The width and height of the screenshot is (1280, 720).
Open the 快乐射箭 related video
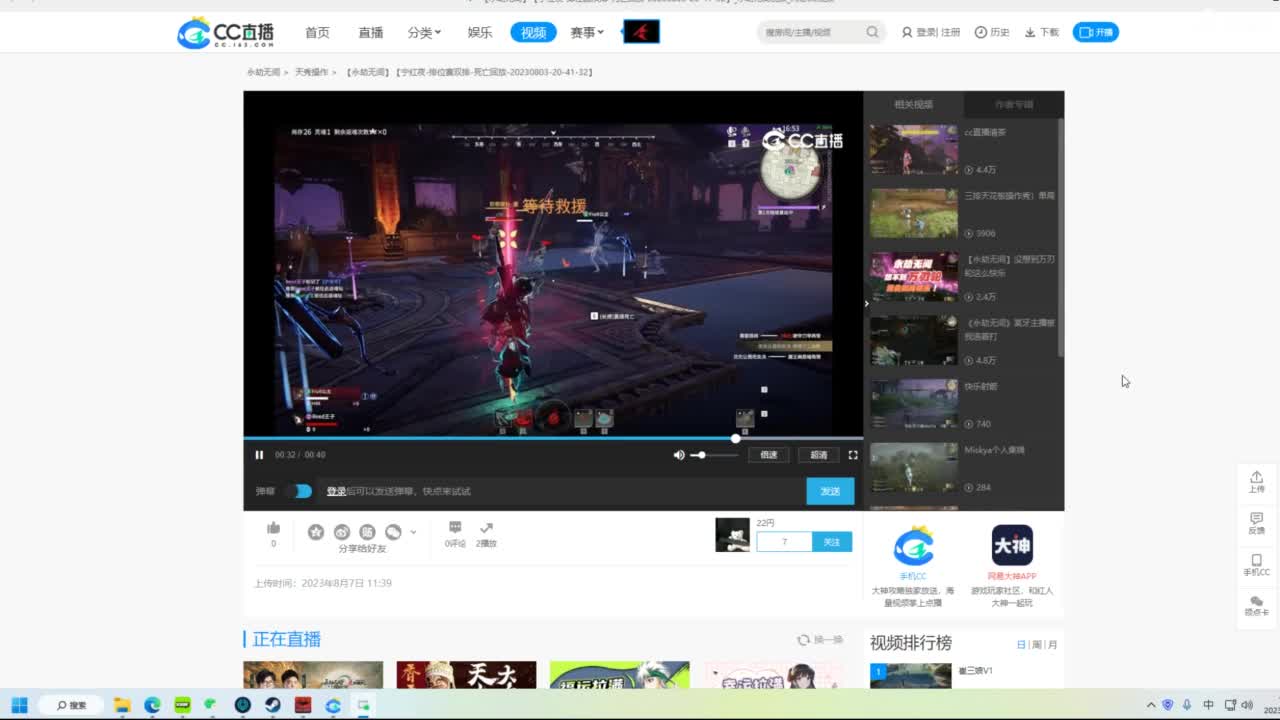coord(963,404)
